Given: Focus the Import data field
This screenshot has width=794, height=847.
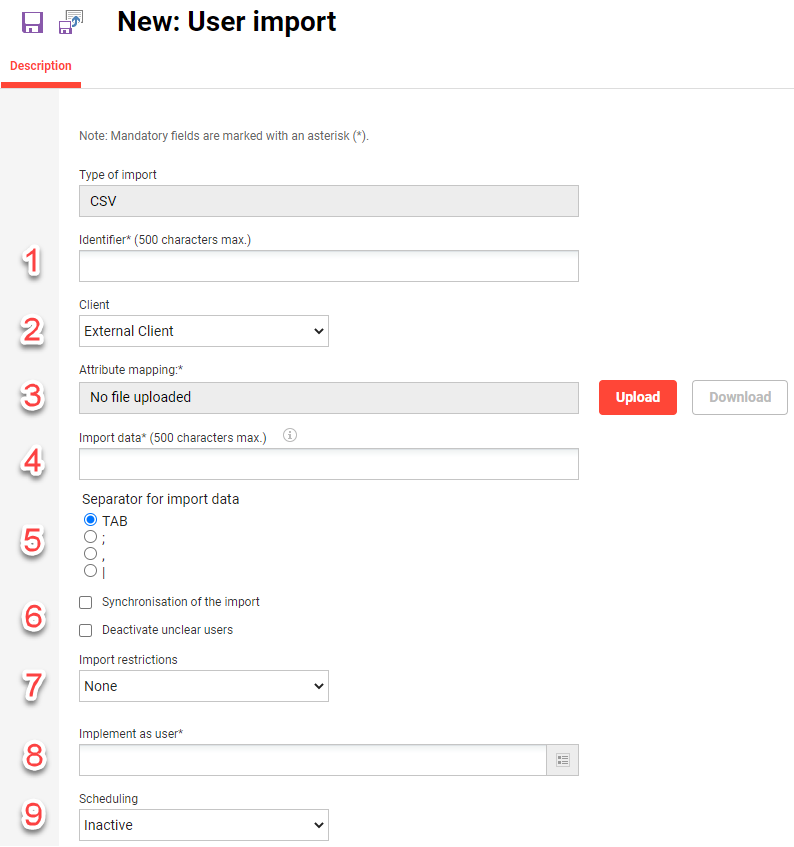Looking at the screenshot, I should (x=328, y=463).
